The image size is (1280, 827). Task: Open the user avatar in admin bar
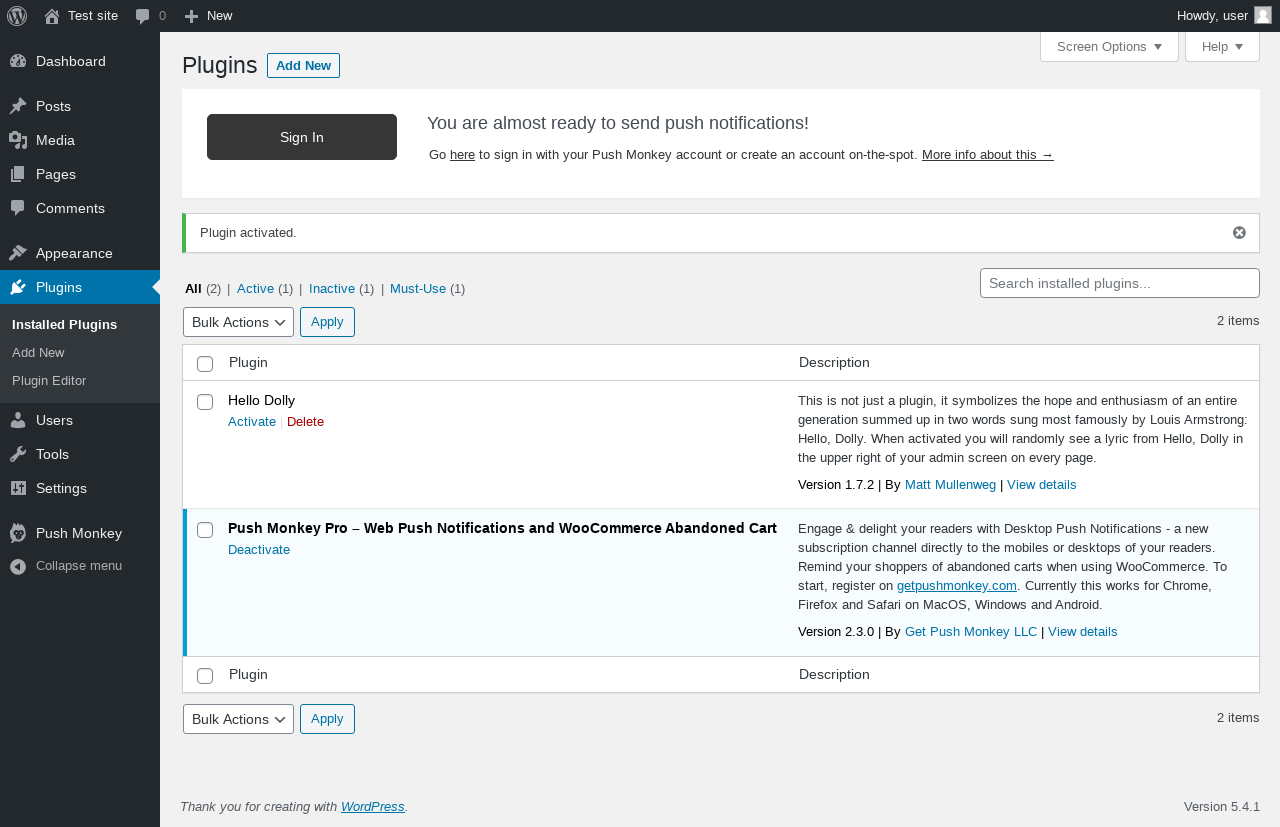click(1263, 15)
